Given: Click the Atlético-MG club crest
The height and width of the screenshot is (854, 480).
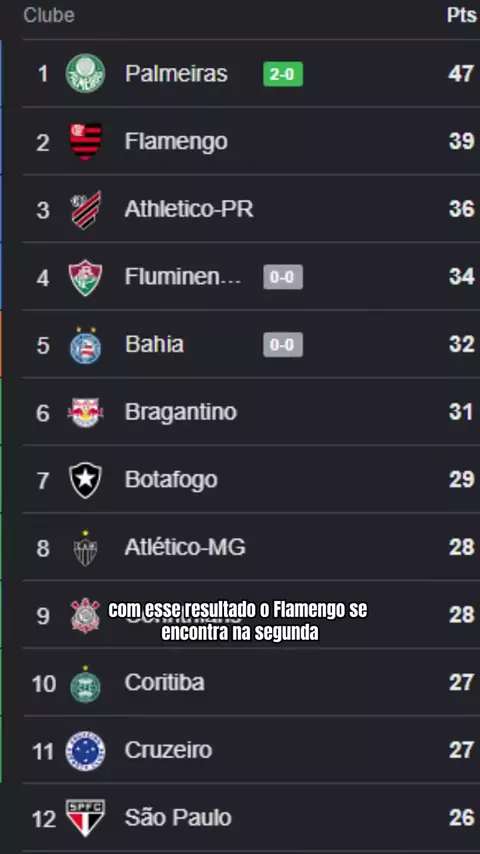Looking at the screenshot, I should point(86,548).
